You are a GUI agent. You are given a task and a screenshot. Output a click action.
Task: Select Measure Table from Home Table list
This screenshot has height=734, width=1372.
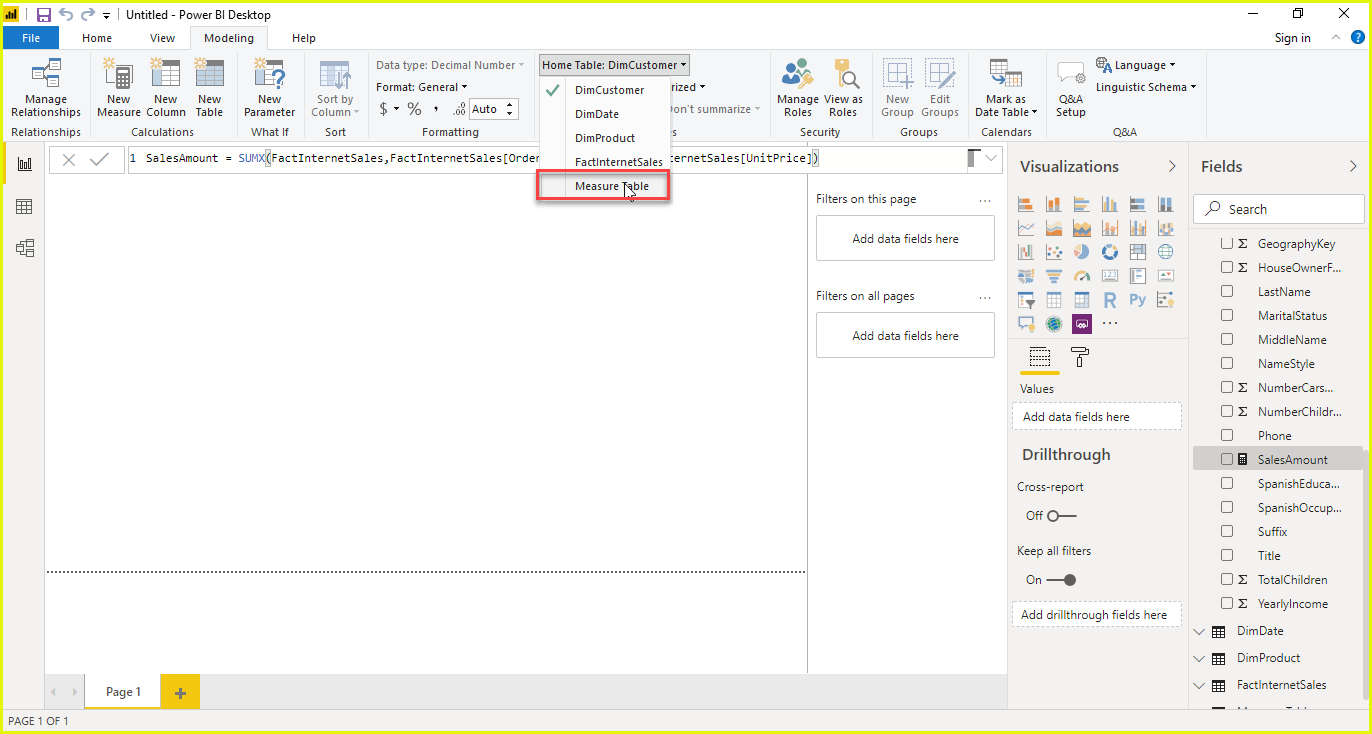(611, 186)
